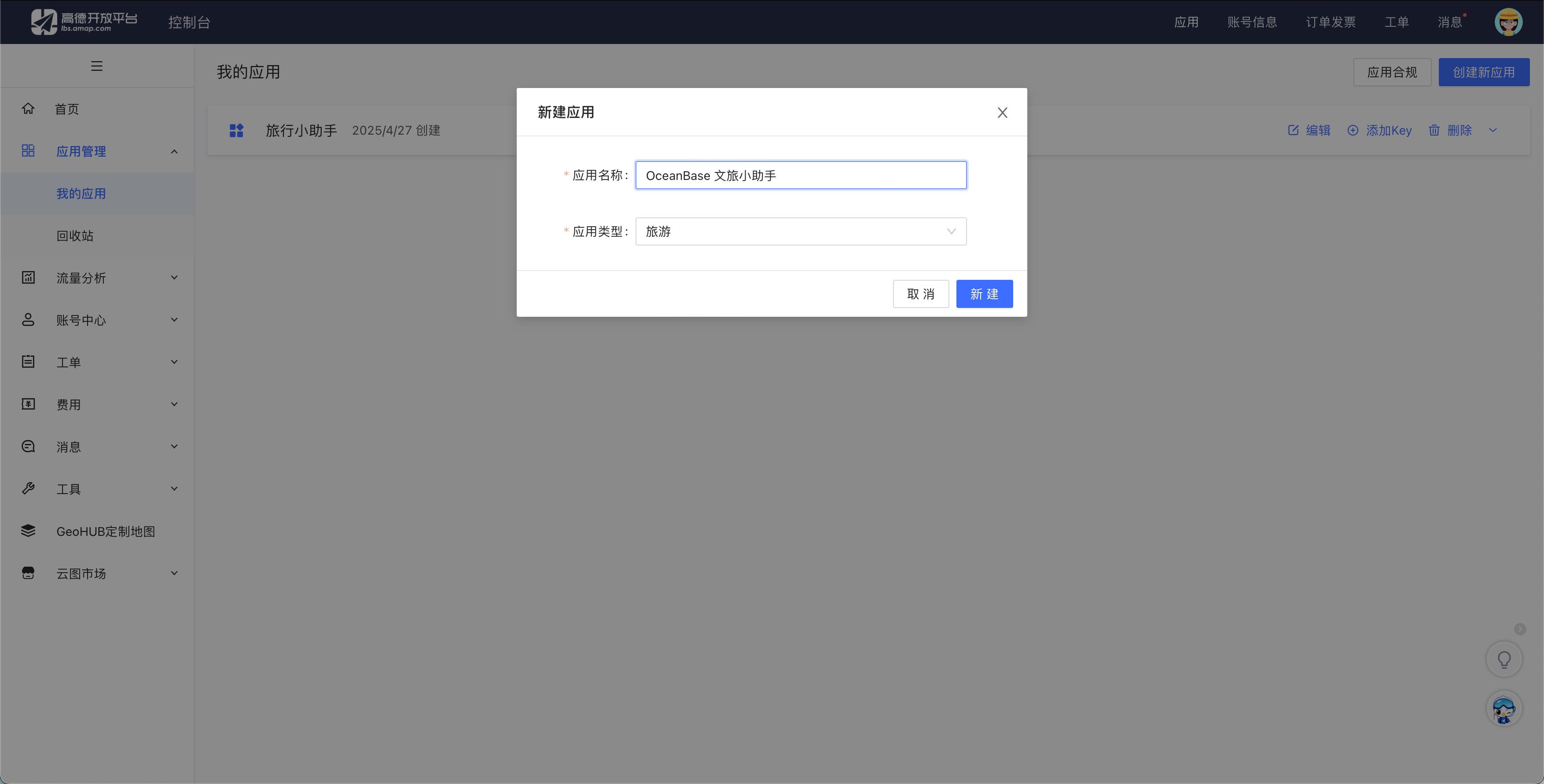Select 账号信息 in the top navigation
The width and height of the screenshot is (1544, 784).
[1251, 22]
